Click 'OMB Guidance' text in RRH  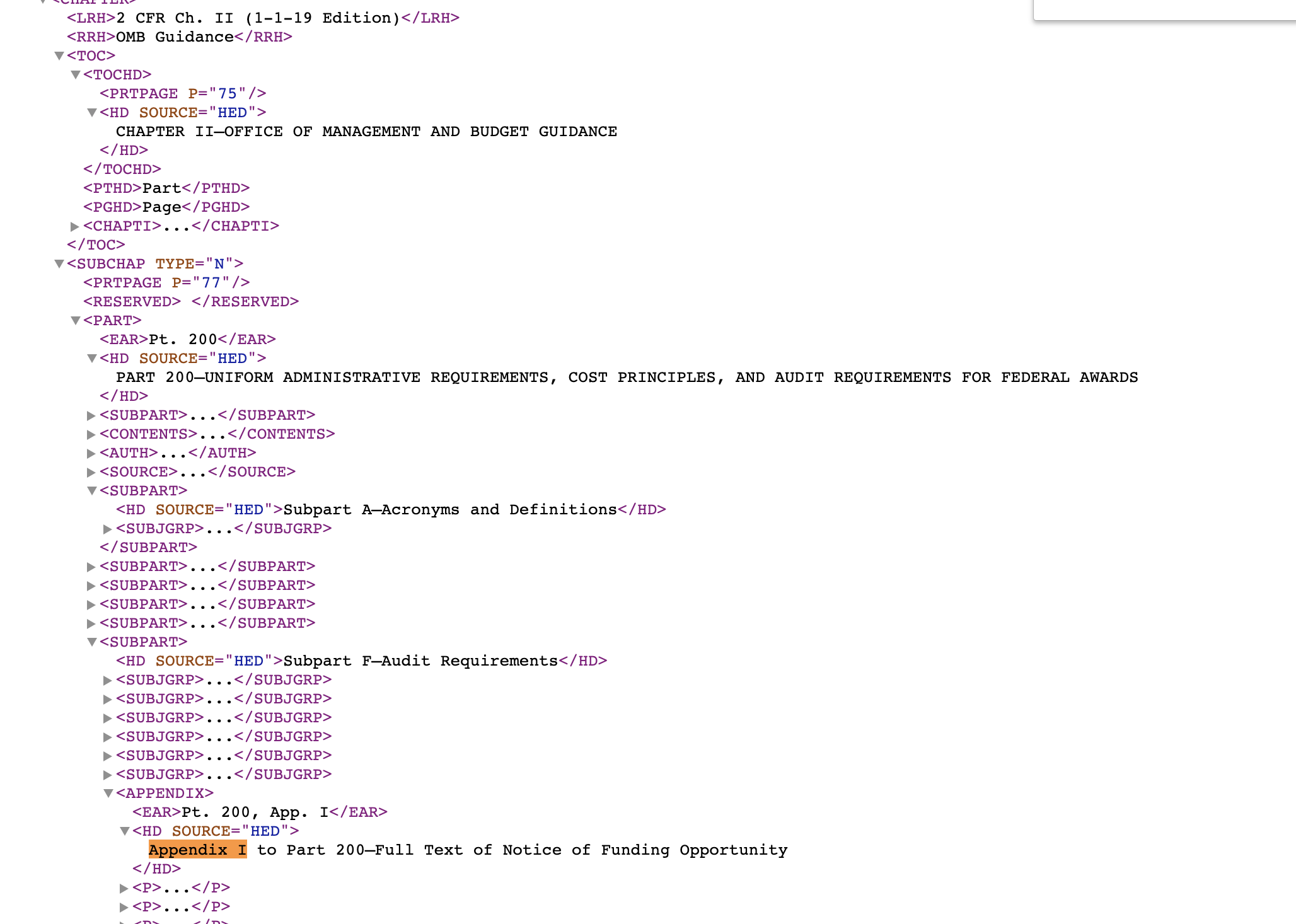(x=175, y=37)
